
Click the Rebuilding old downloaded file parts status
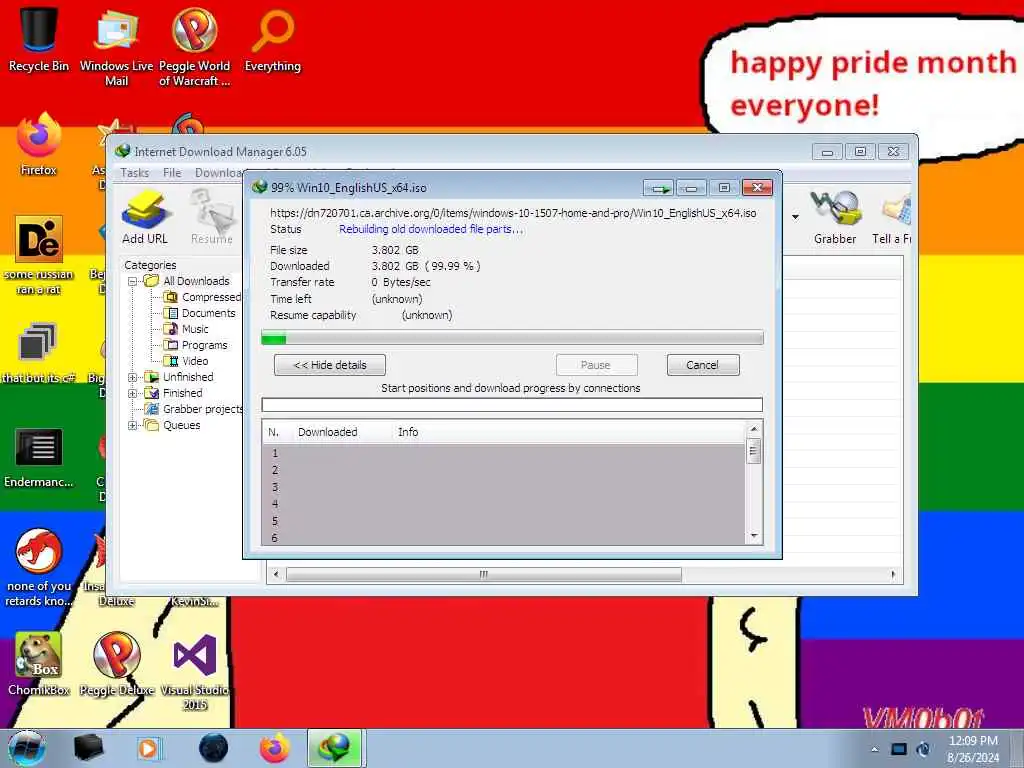tap(431, 229)
